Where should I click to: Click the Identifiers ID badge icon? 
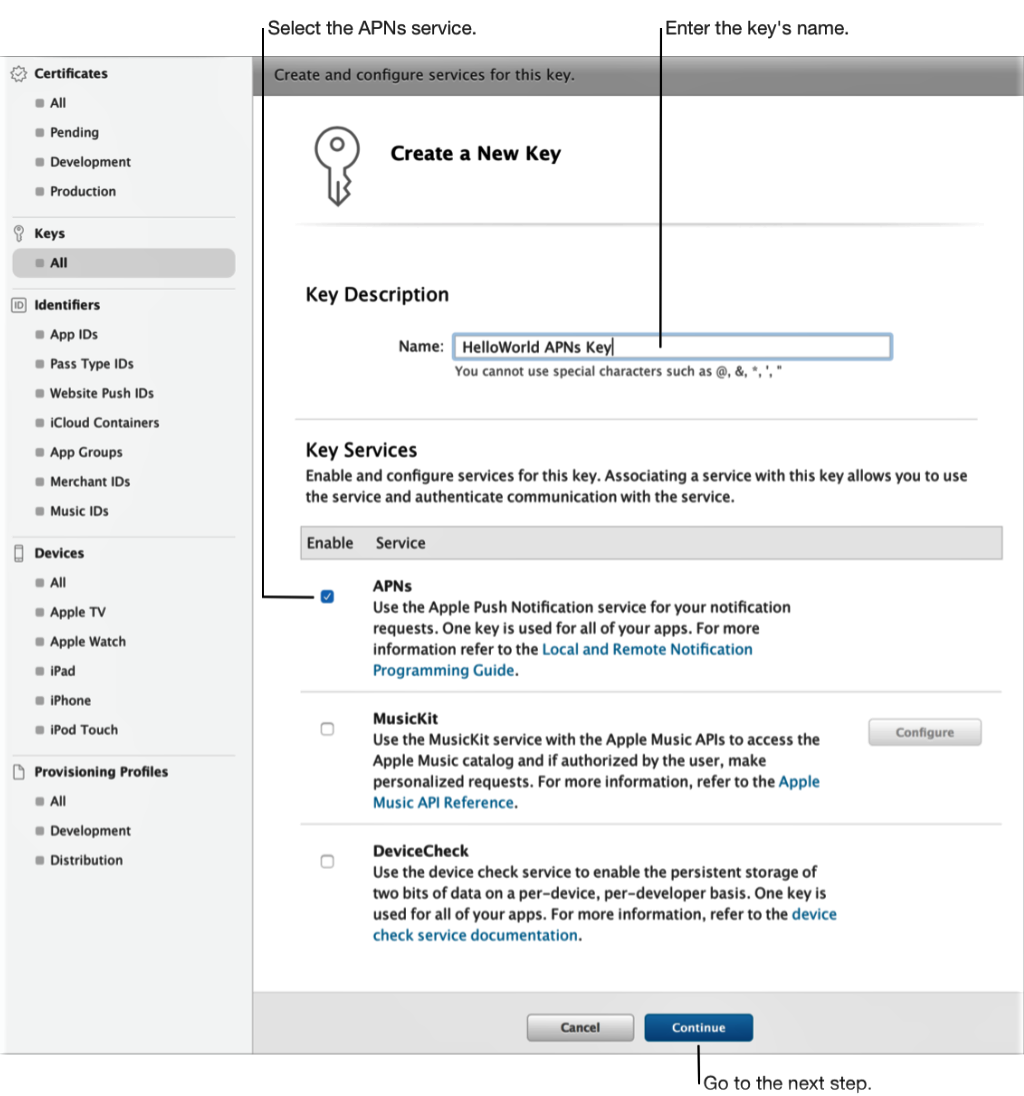[18, 305]
